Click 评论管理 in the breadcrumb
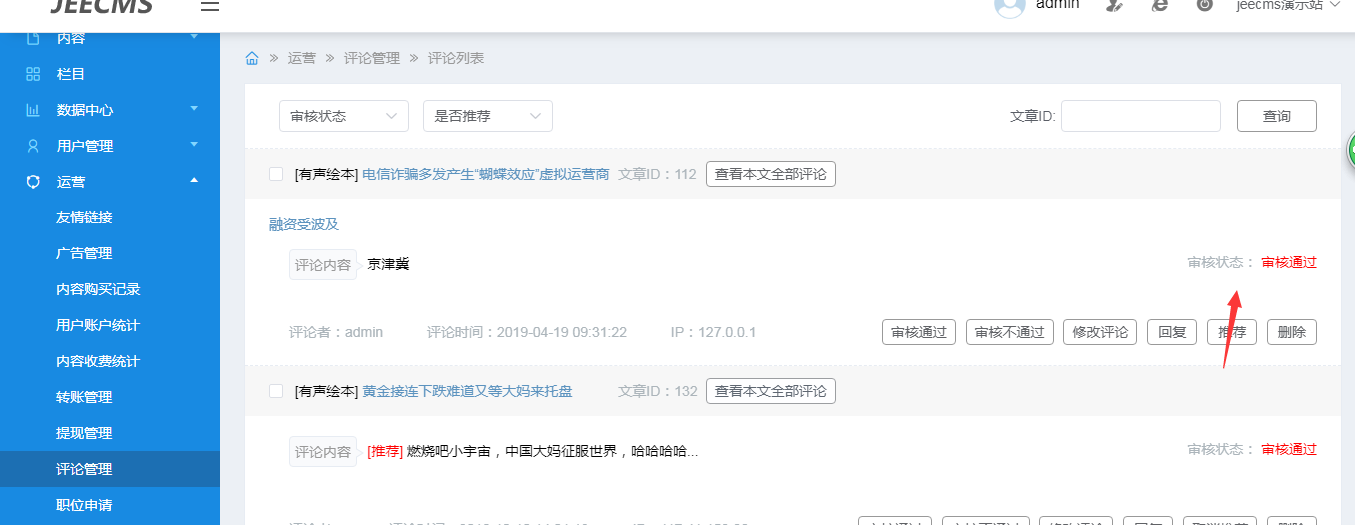 point(372,58)
